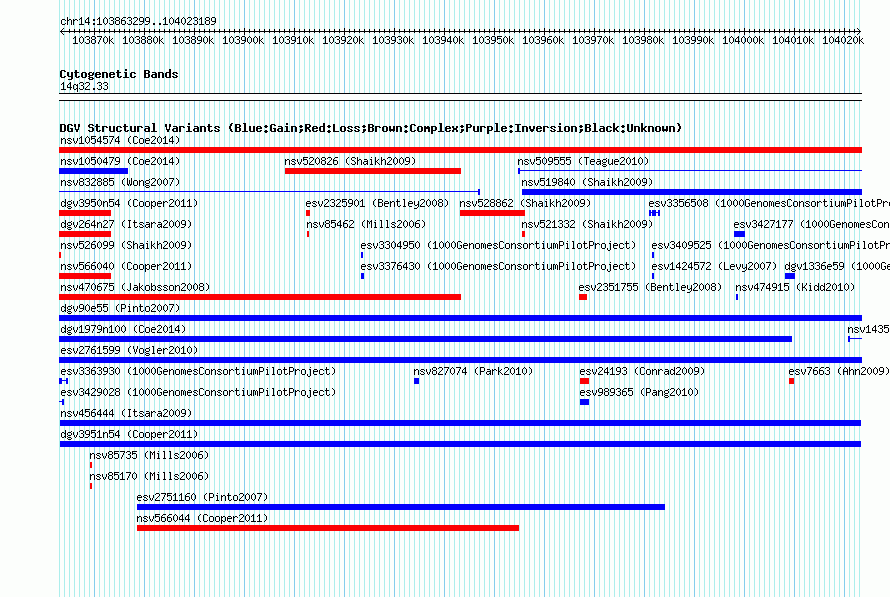The image size is (890, 597).
Task: Click the red nsv470675 loss bar
Action: coord(260,297)
